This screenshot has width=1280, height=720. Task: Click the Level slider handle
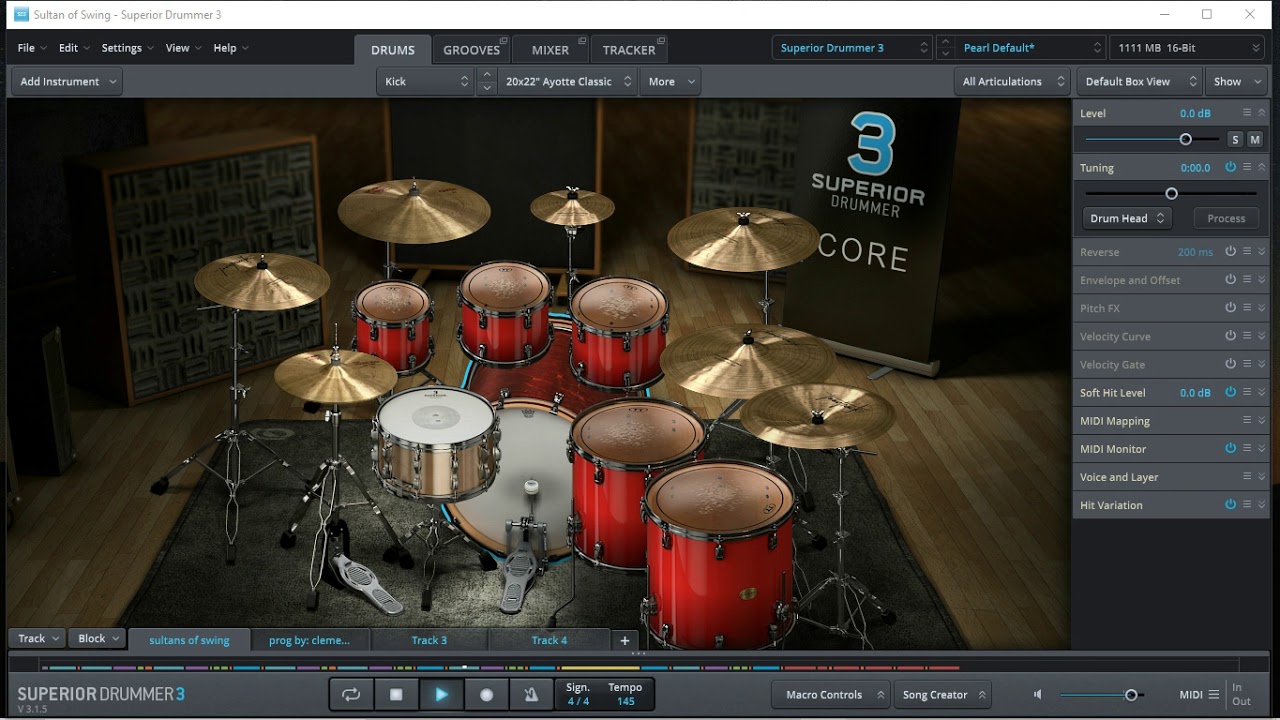1186,140
